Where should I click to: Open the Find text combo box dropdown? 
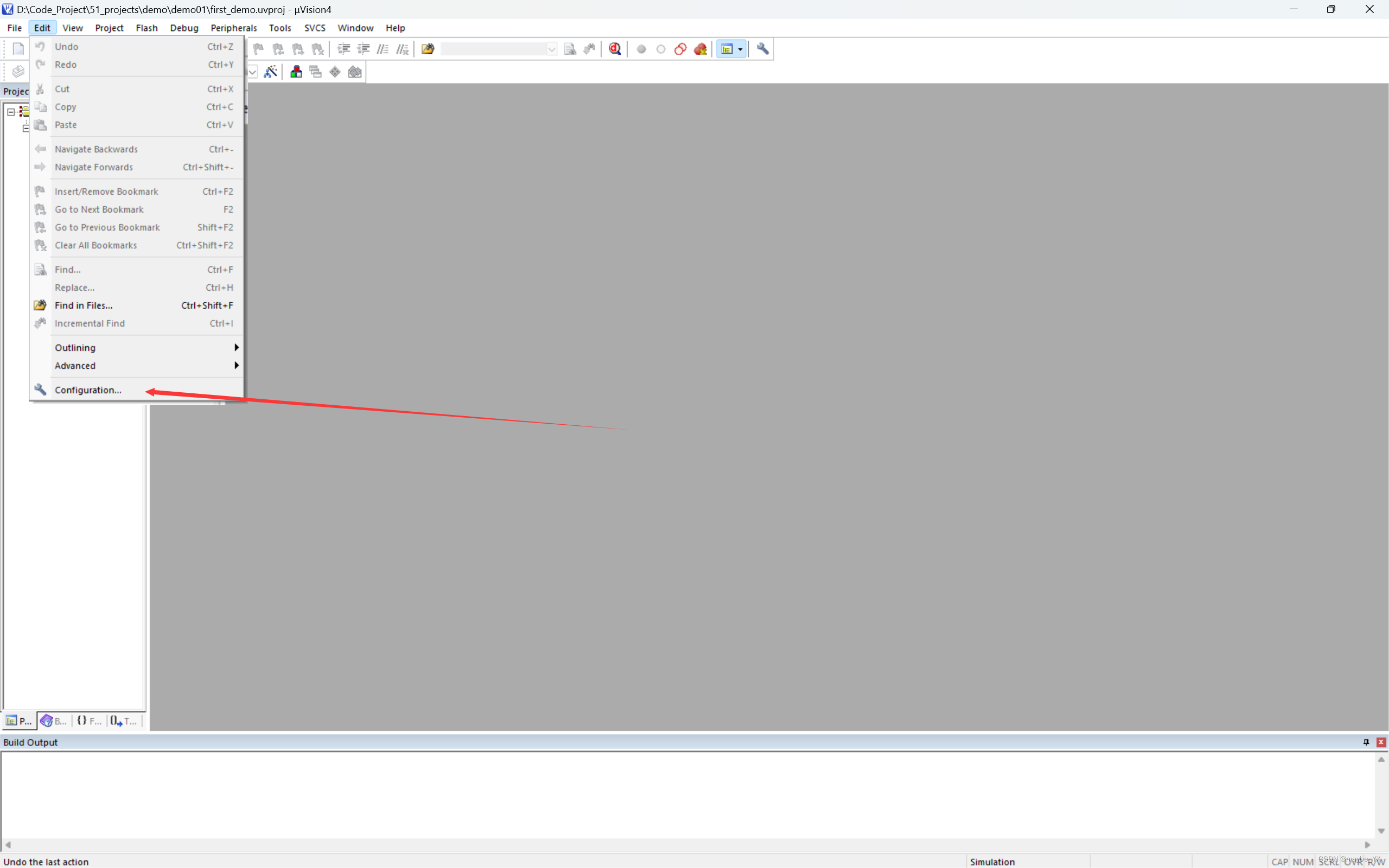pos(552,49)
